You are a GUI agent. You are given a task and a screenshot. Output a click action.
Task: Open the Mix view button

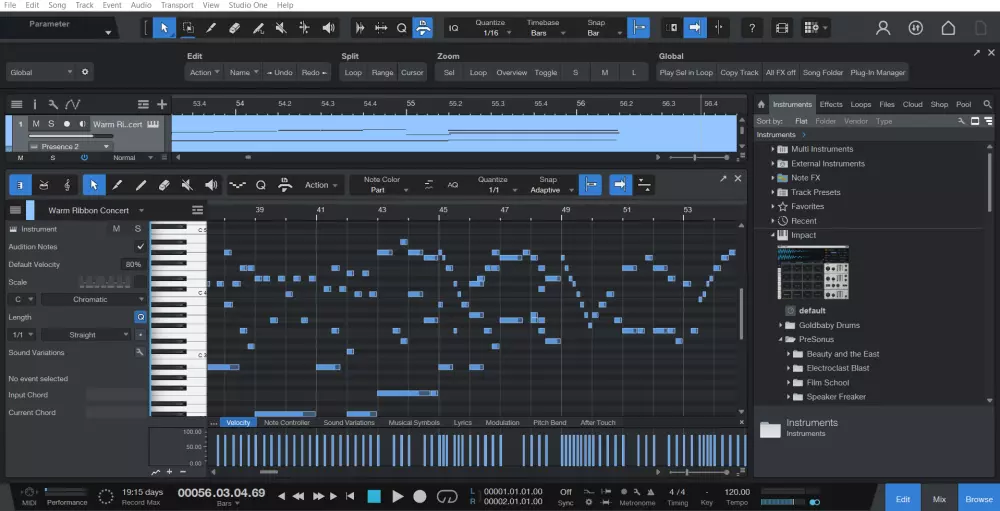pos(939,498)
